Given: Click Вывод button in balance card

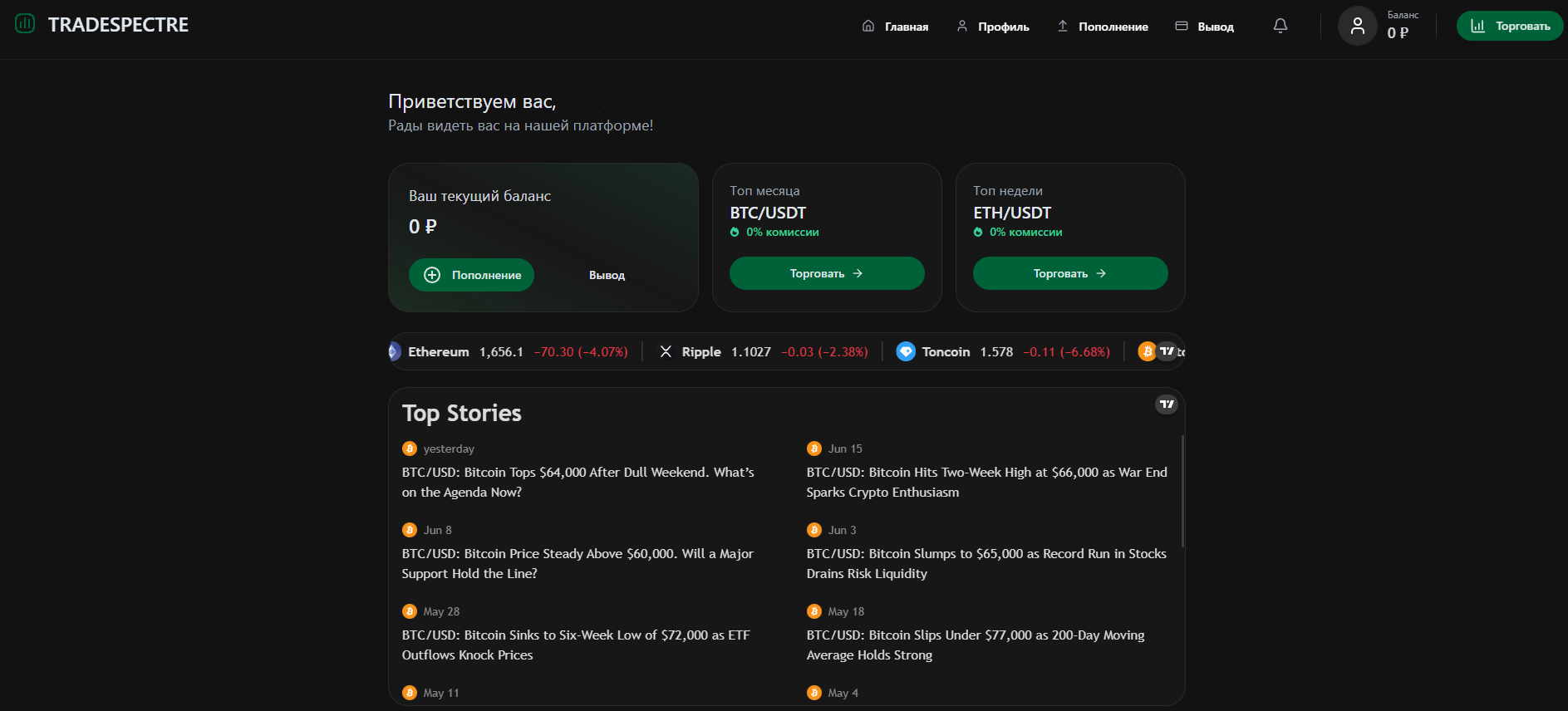Looking at the screenshot, I should 607,275.
